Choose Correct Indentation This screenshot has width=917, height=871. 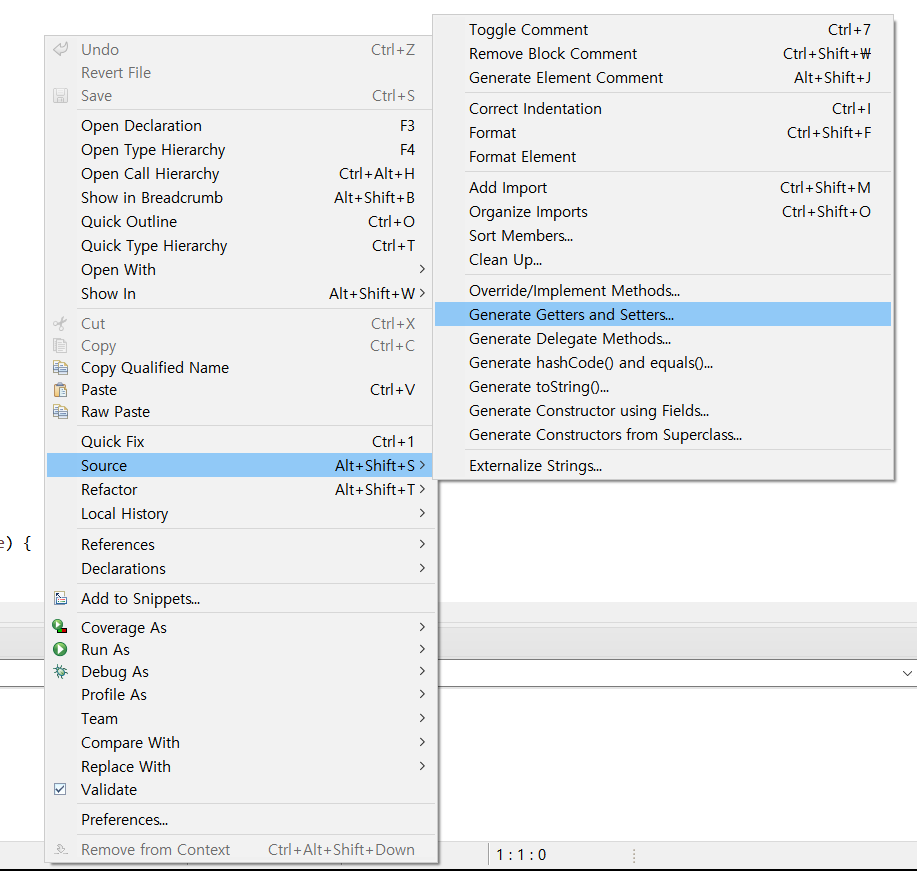click(663, 109)
